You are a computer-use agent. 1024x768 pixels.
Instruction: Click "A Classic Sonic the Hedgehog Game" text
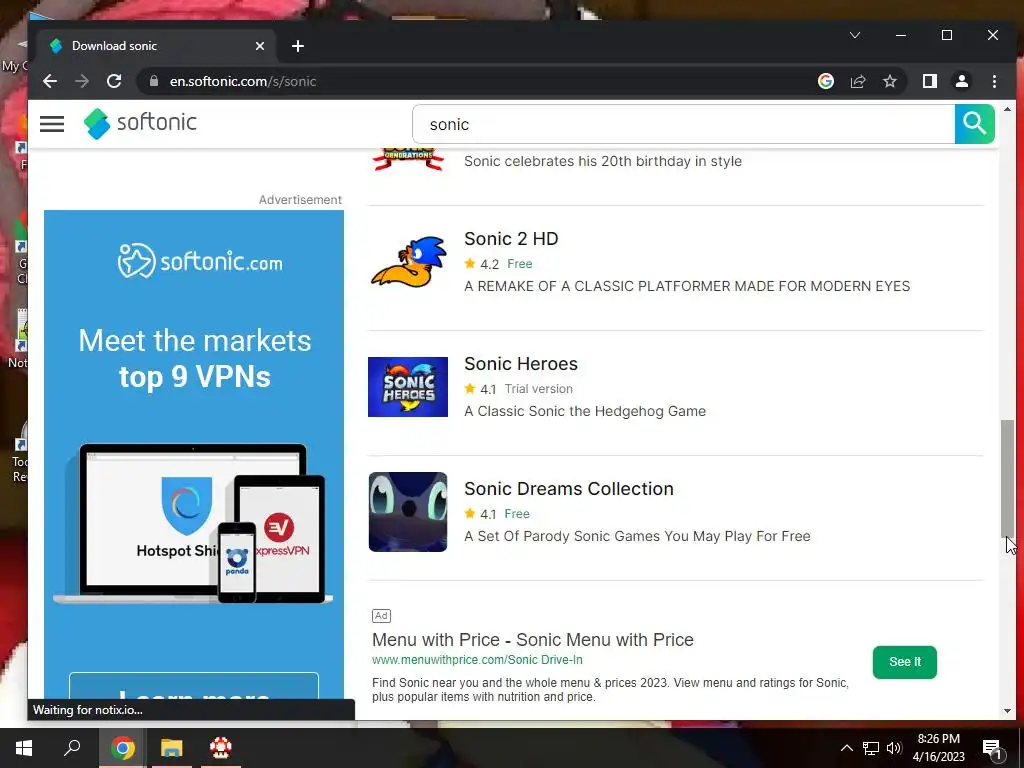click(585, 411)
